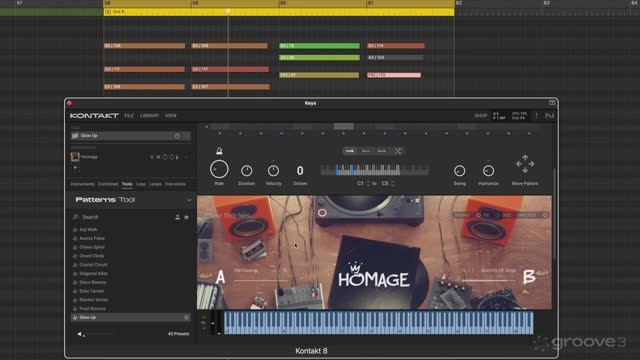This screenshot has height=360, width=640.
Task: Click the circle button on the turntable
Action: (x=322, y=213)
